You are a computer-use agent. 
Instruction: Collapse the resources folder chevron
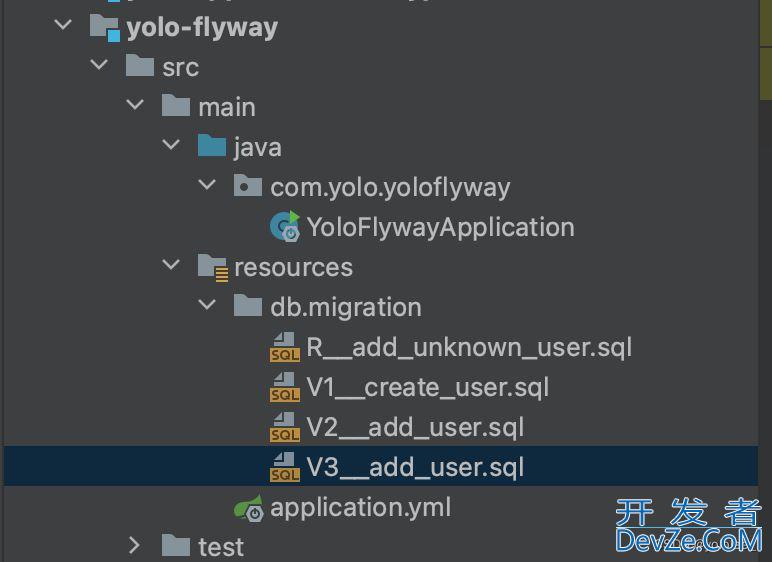tap(171, 264)
